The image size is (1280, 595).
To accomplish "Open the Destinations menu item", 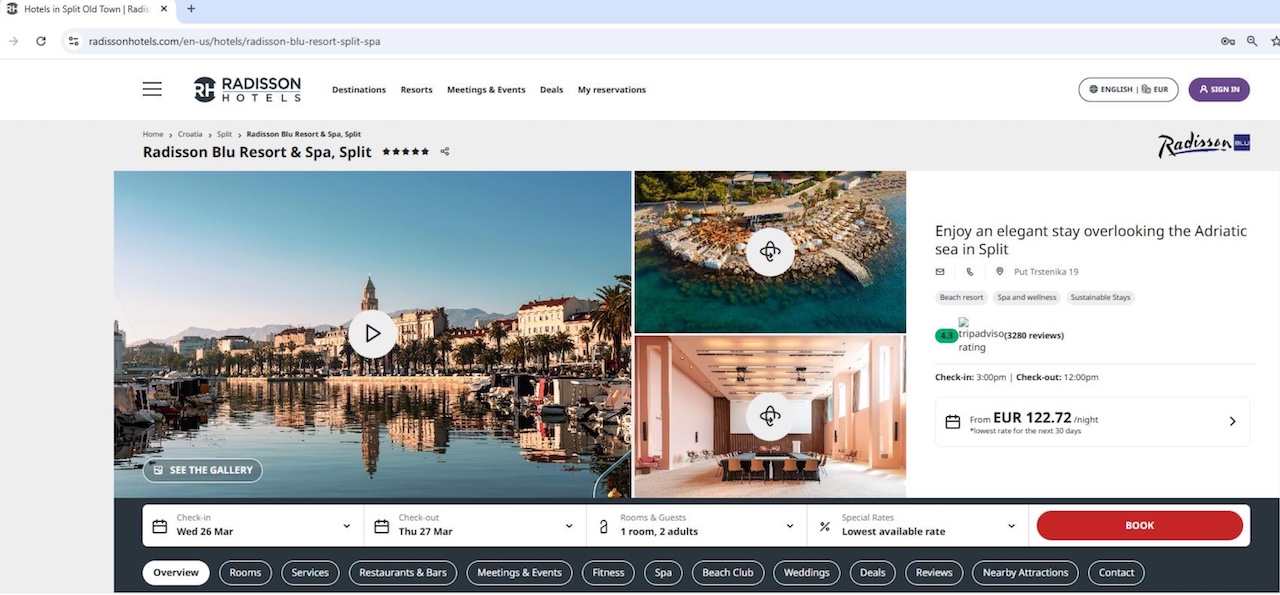I will point(358,90).
